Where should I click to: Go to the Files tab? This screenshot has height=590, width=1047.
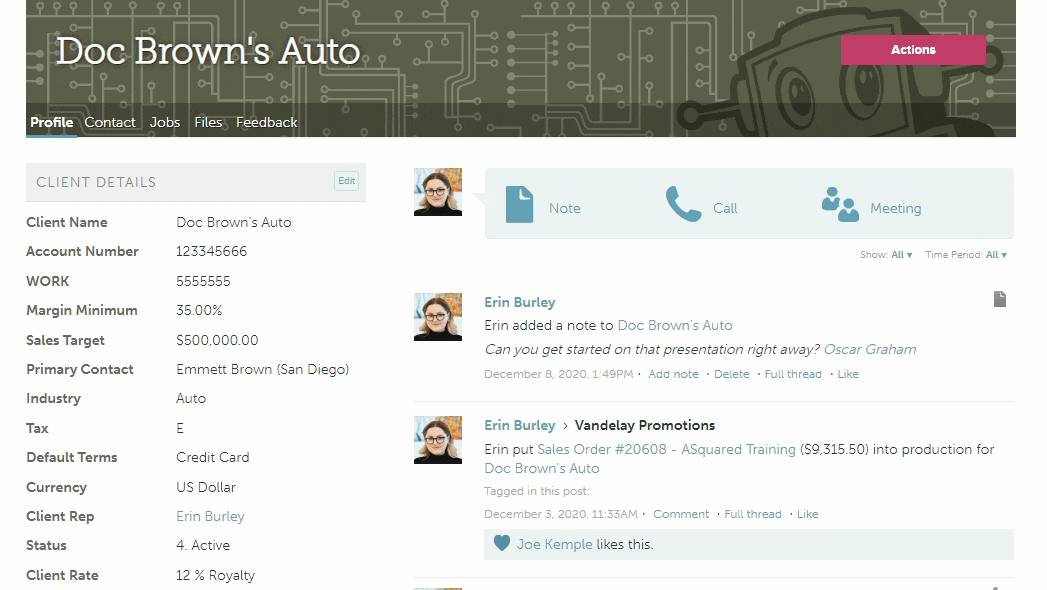point(208,122)
